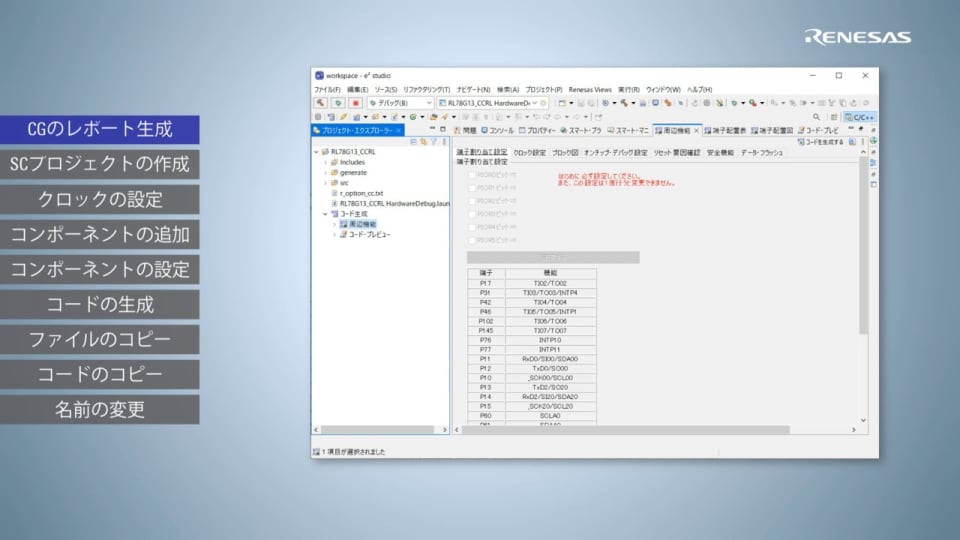Expand the 周辺機能 tree node
The width and height of the screenshot is (960, 540).
334,224
